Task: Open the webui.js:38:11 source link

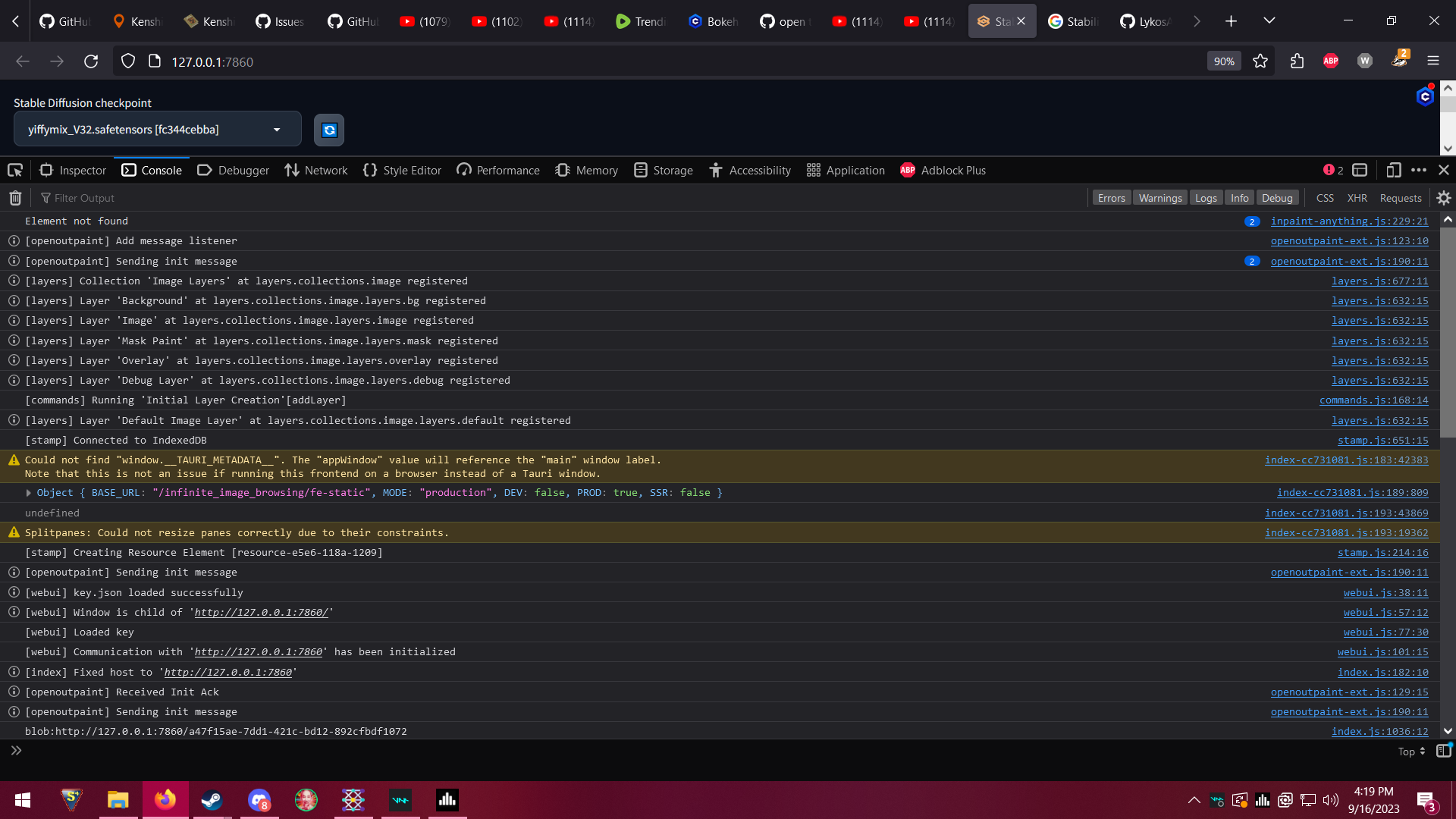Action: tap(1385, 592)
